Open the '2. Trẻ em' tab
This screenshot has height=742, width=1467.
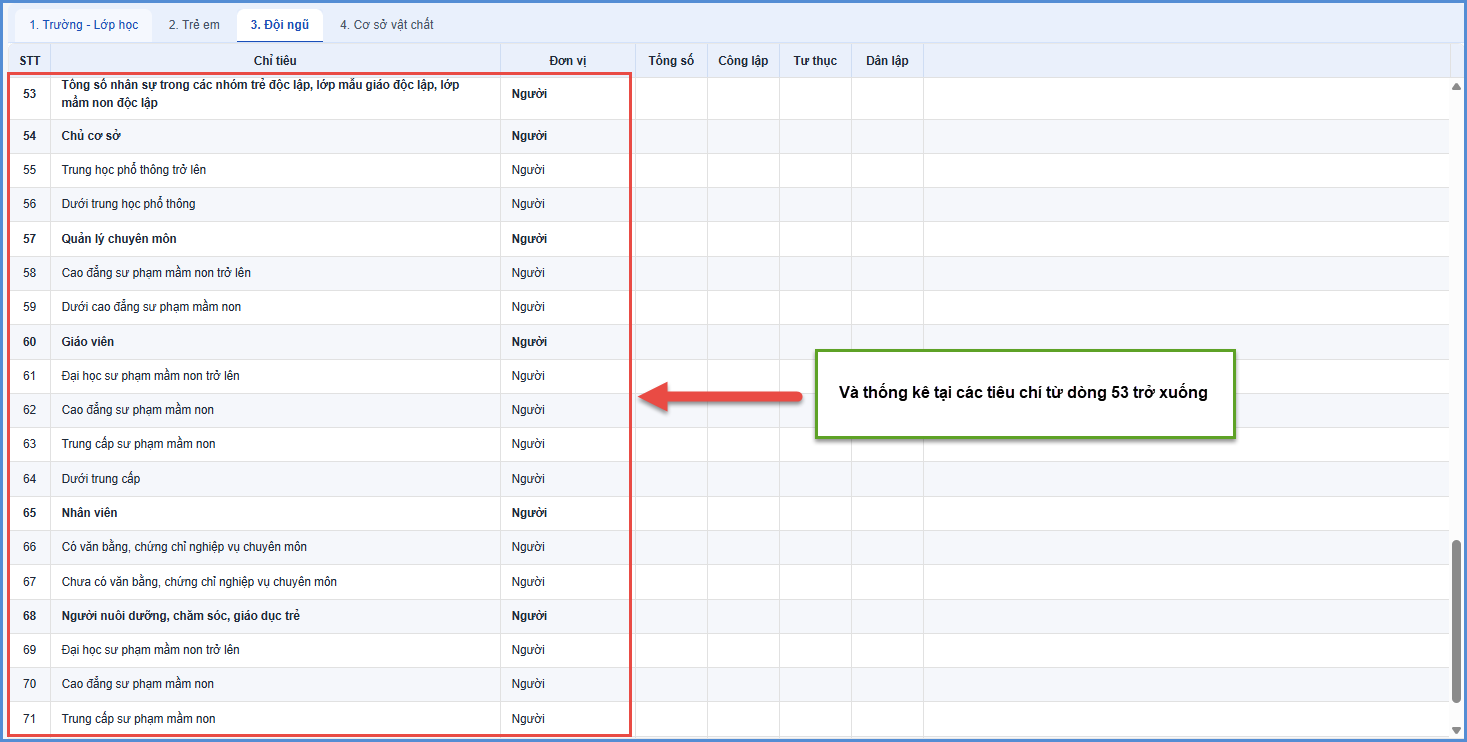pyautogui.click(x=194, y=25)
